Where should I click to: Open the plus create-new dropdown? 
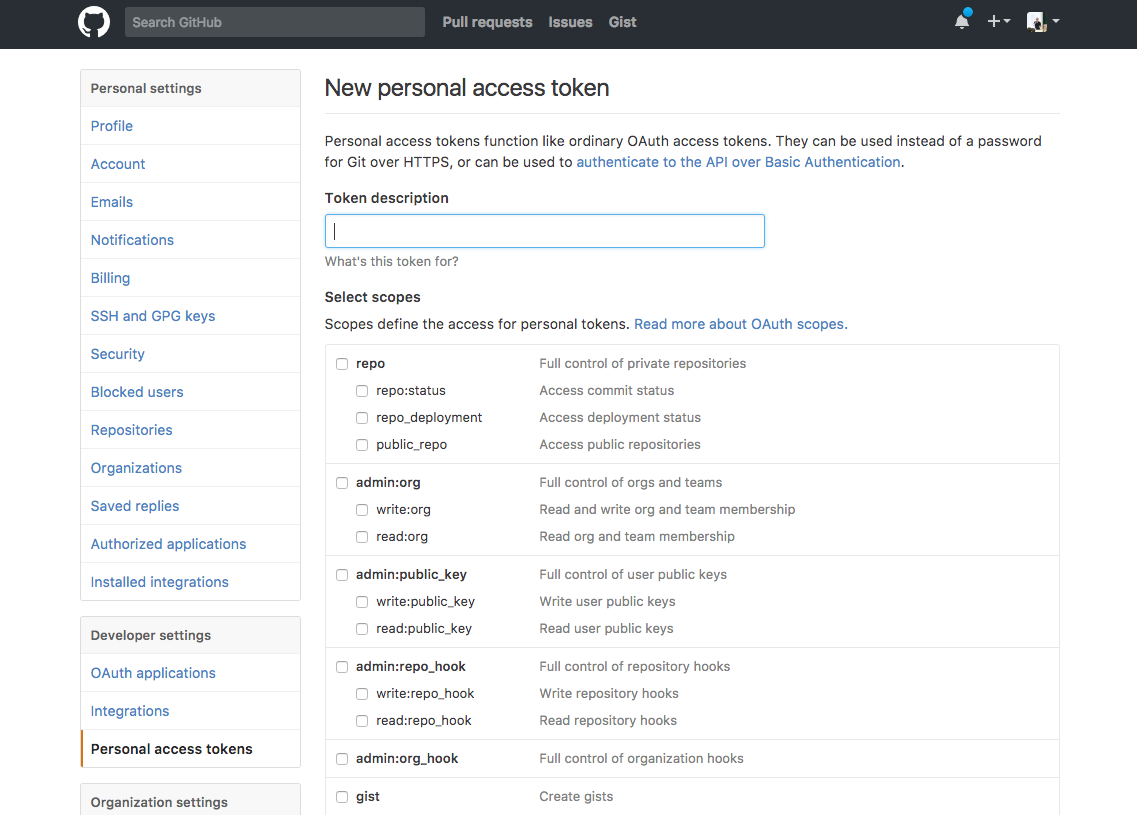999,22
